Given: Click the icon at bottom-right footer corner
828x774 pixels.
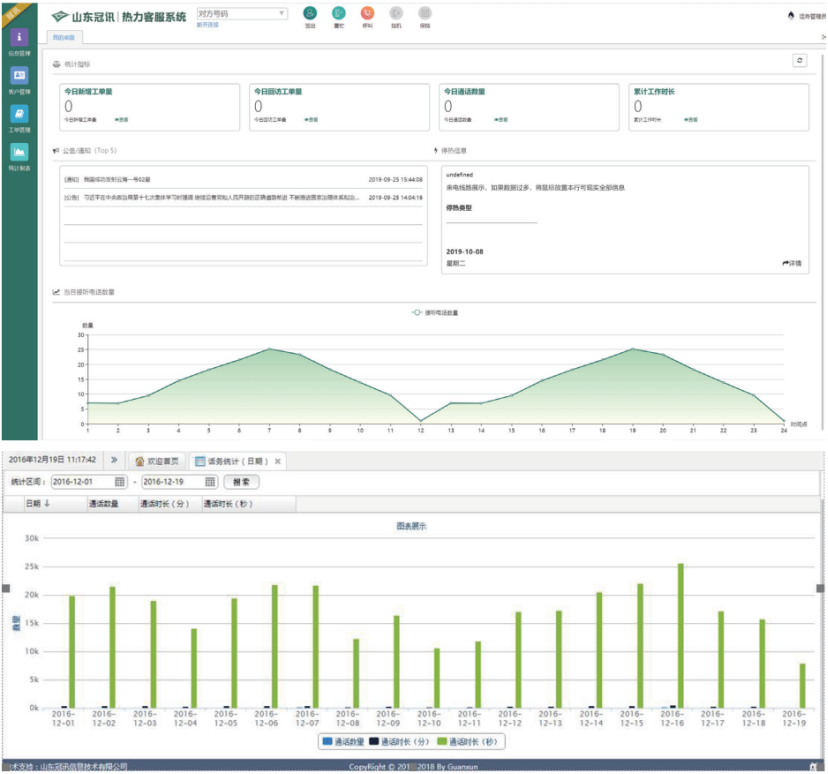Looking at the screenshot, I should click(x=813, y=766).
